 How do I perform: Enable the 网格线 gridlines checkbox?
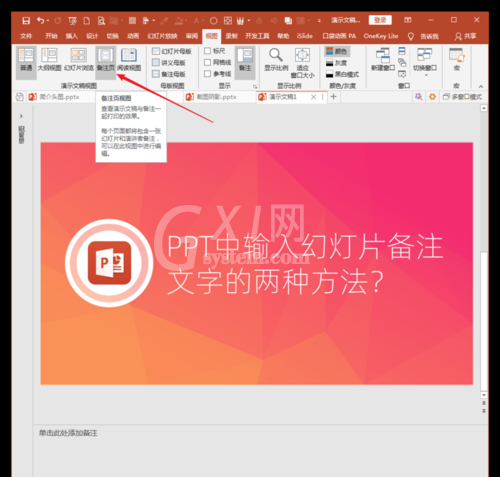[x=207, y=62]
